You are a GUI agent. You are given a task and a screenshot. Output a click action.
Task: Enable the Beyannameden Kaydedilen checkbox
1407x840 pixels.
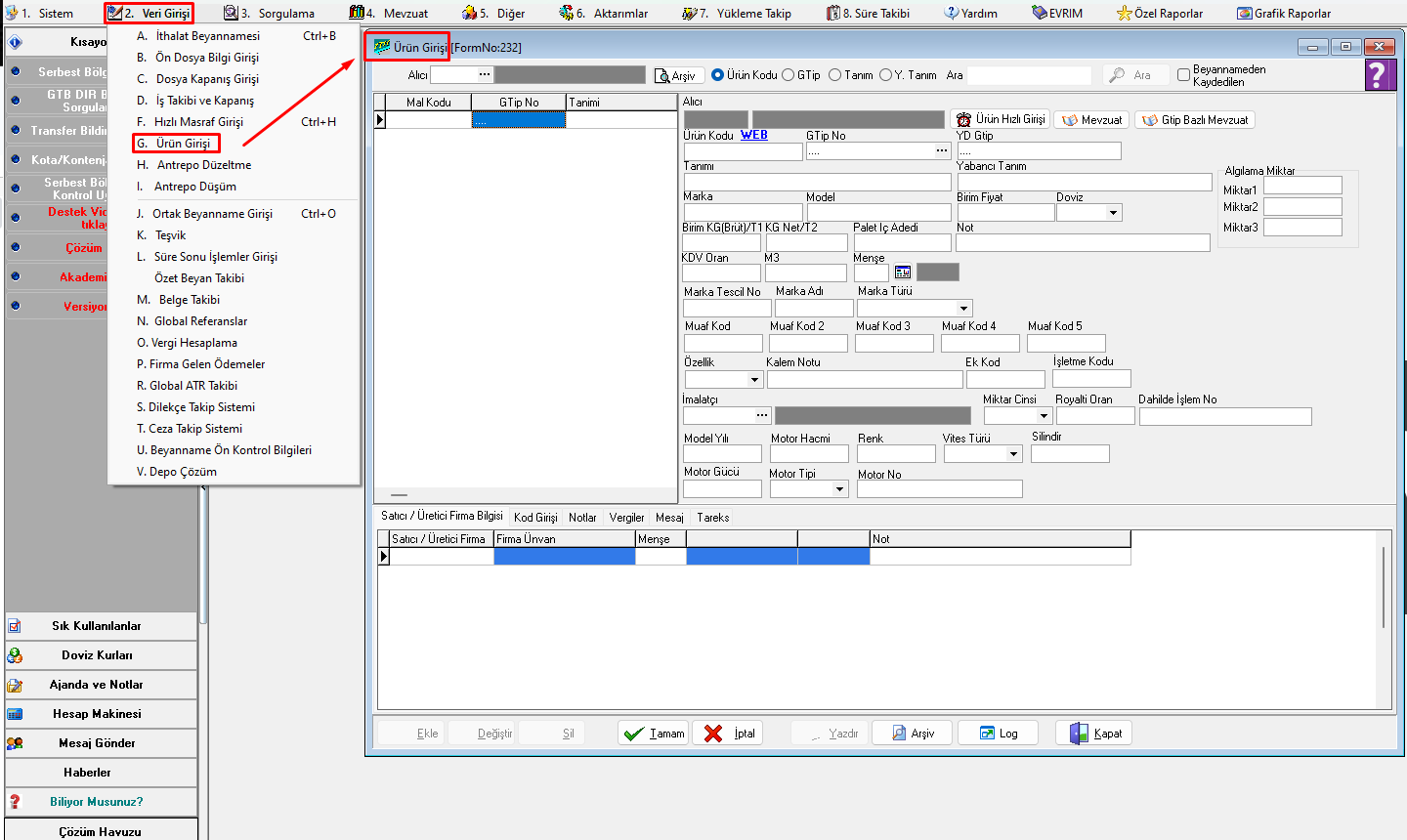[1184, 75]
